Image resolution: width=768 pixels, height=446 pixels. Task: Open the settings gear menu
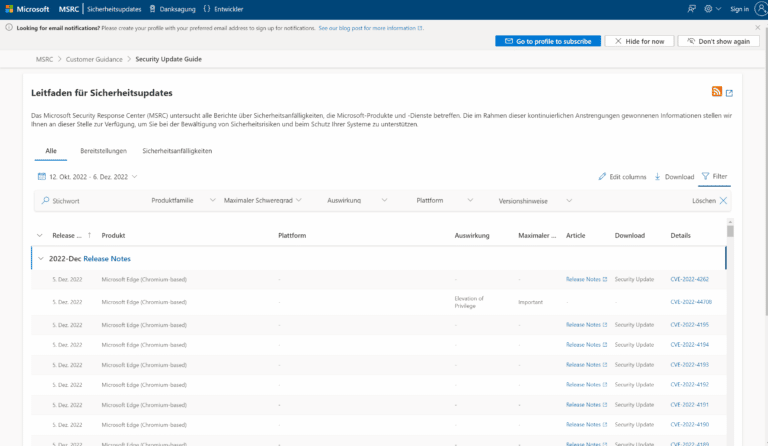click(x=708, y=9)
